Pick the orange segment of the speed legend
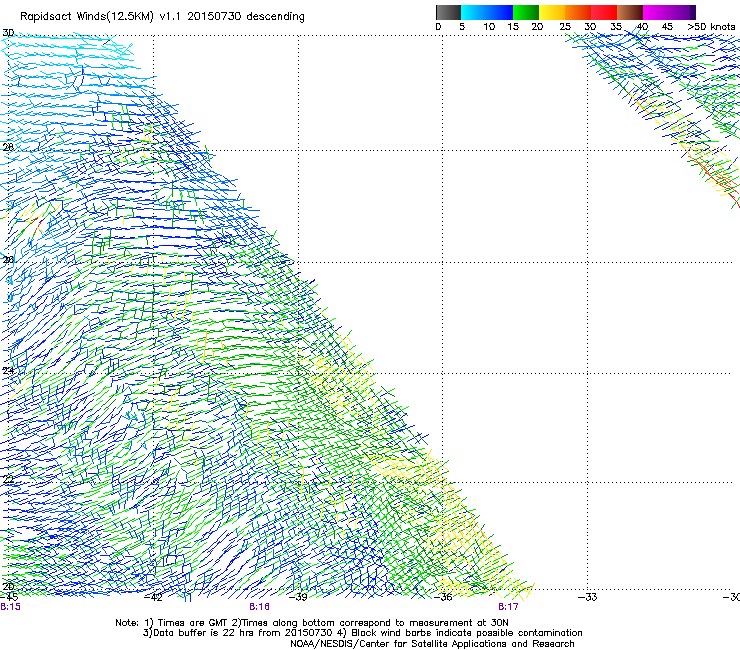Viewport: 740px width, 650px height. (x=578, y=12)
